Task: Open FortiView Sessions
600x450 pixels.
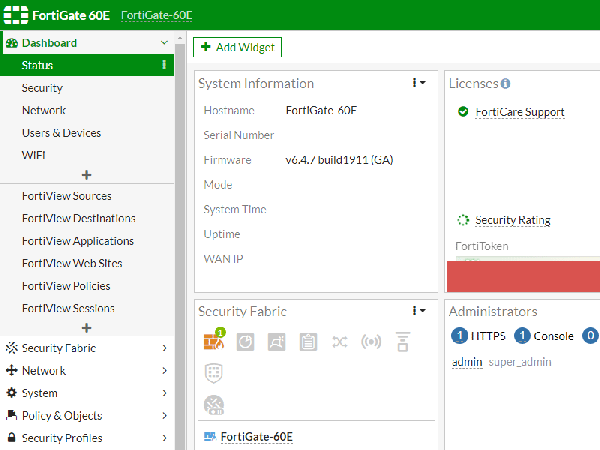Action: (x=68, y=308)
